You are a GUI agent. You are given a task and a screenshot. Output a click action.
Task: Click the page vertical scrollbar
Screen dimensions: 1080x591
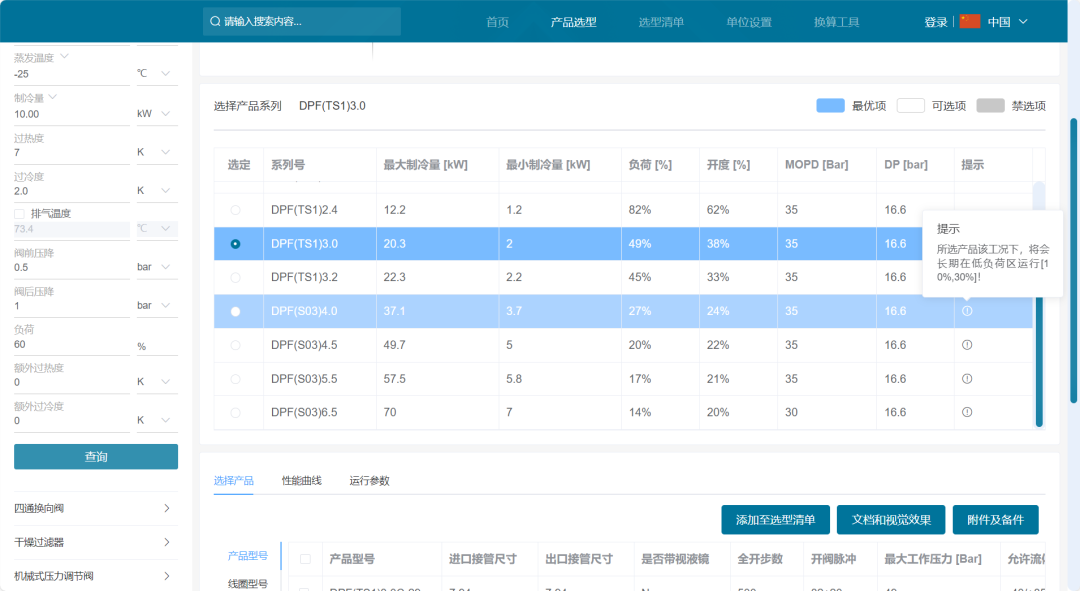tap(1073, 260)
